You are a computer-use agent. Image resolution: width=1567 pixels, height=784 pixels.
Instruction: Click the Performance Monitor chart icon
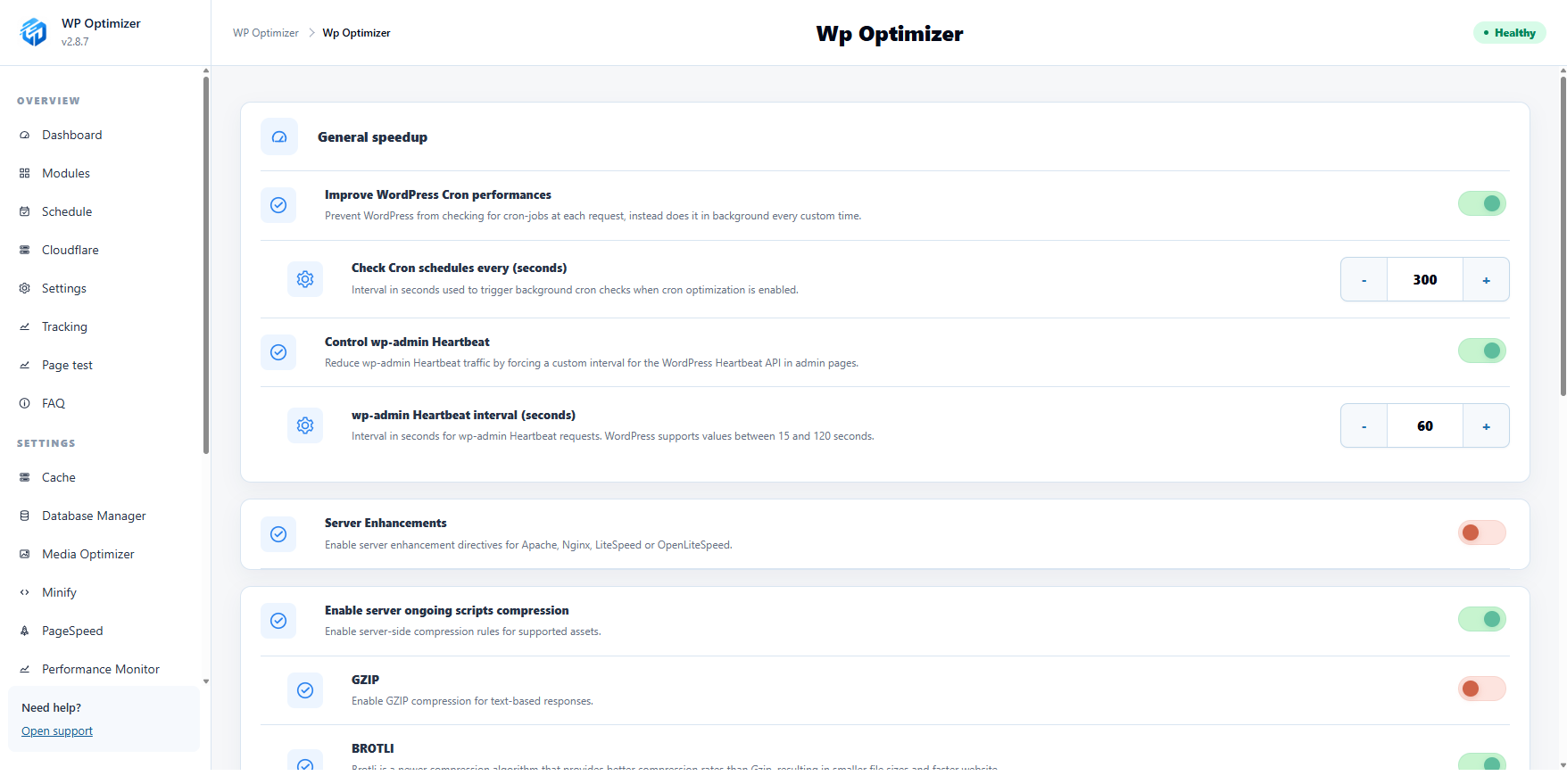[x=25, y=670]
